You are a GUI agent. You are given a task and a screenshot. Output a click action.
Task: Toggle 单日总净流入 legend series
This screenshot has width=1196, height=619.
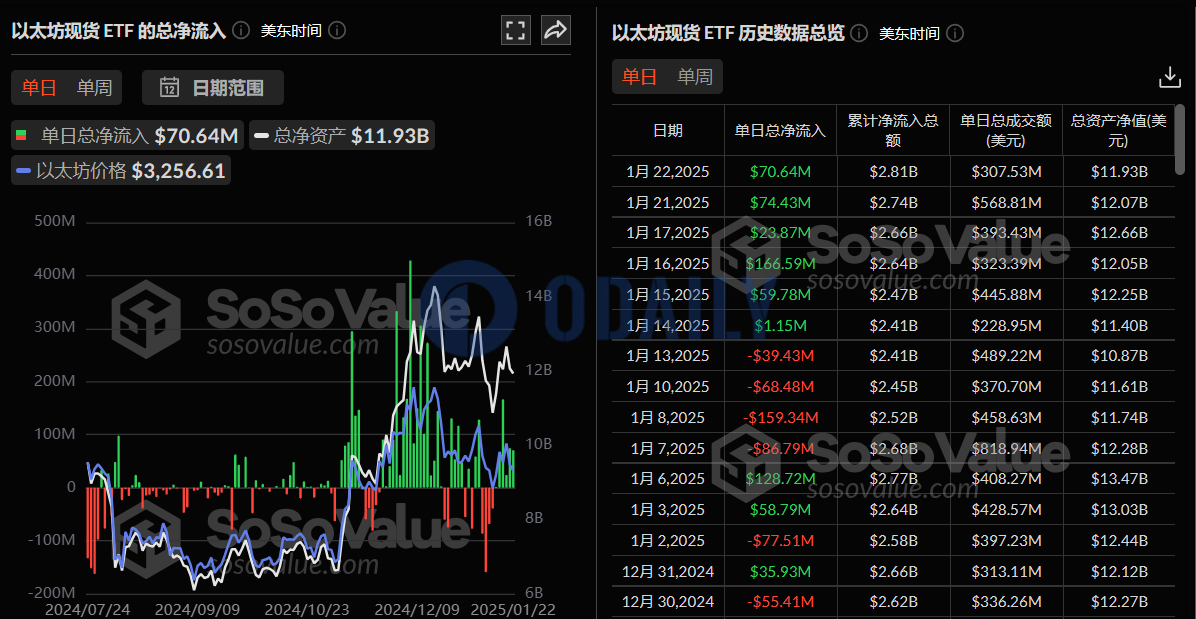[x=127, y=136]
